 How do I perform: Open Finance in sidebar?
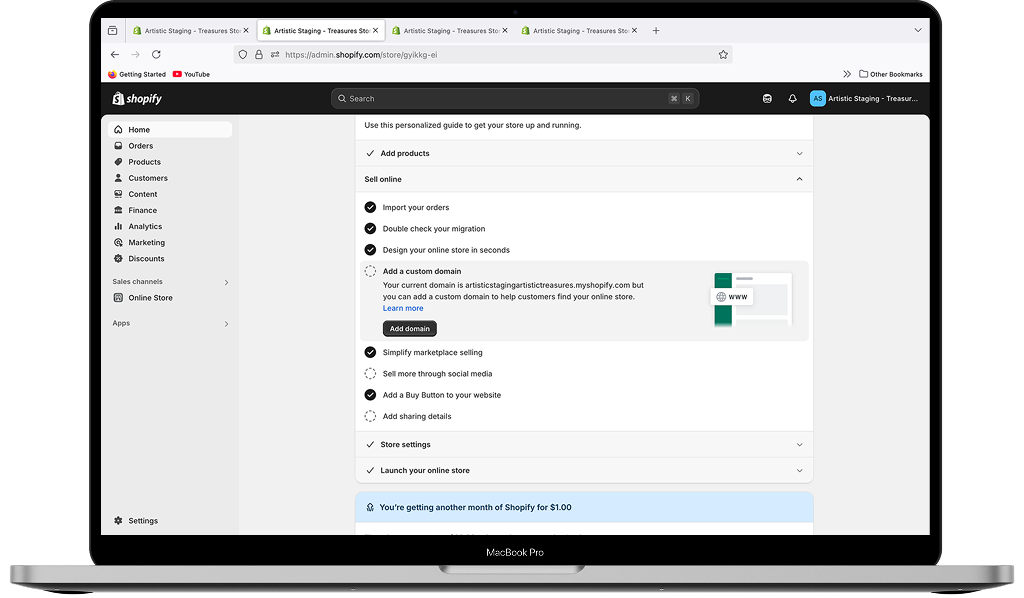point(170,210)
